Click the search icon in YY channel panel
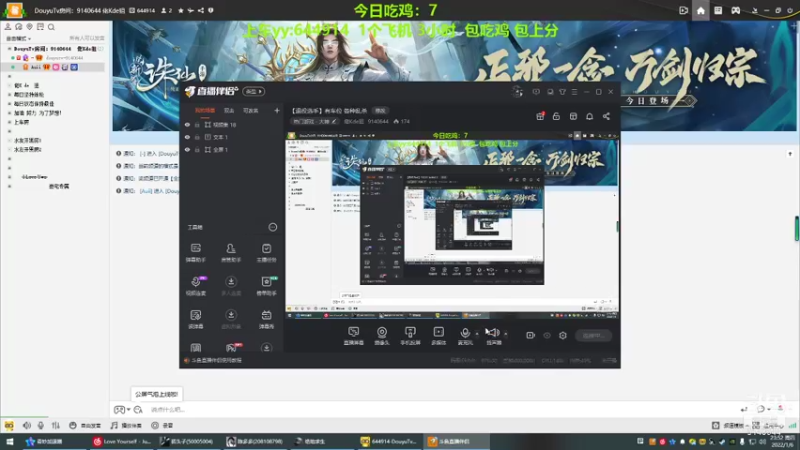 (51, 27)
